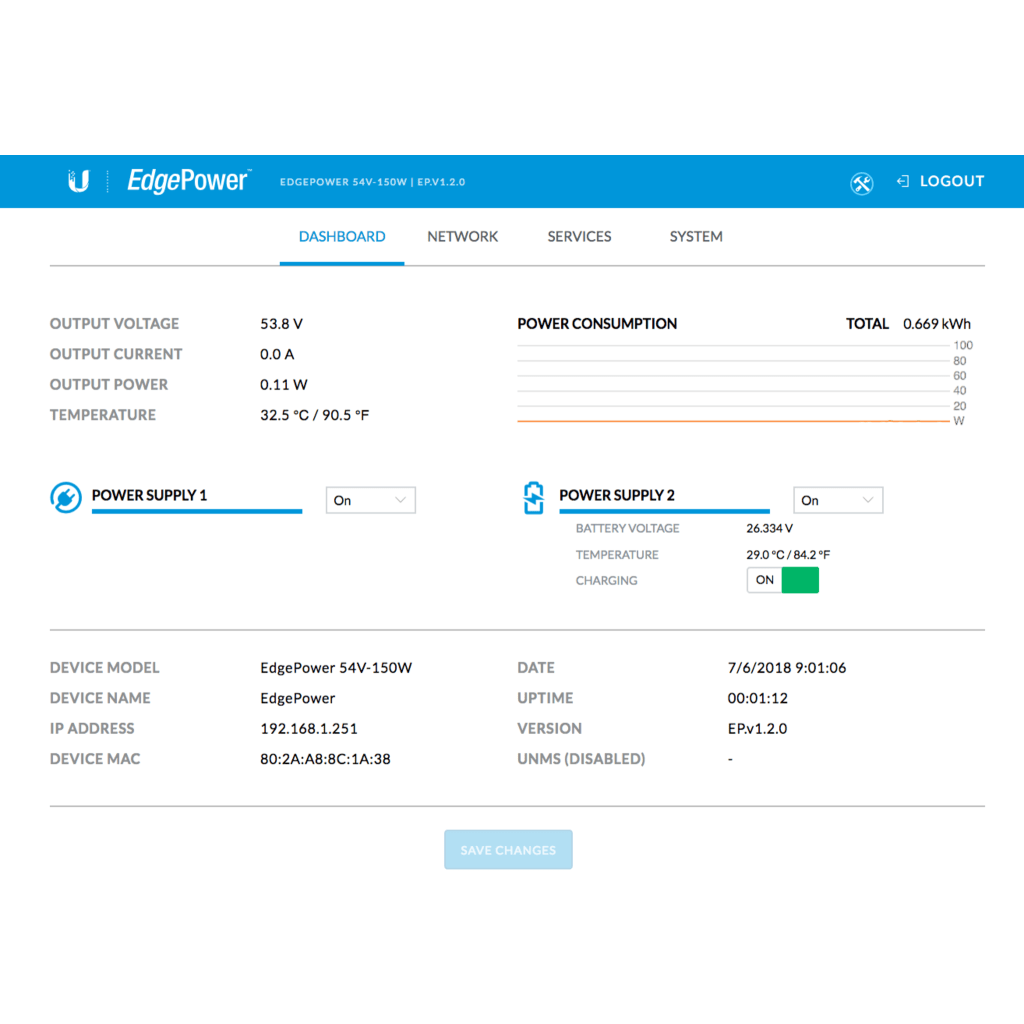Image resolution: width=1024 pixels, height=1024 pixels.
Task: Click the MAC address 80:2A:A8:8C:1A:38
Action: pyautogui.click(x=325, y=759)
